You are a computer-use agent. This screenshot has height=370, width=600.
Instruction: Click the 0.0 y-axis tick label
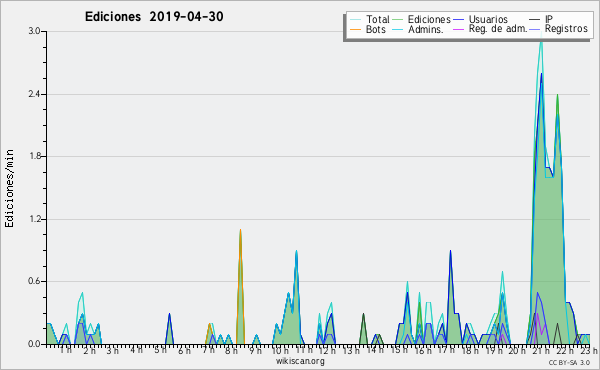click(34, 344)
